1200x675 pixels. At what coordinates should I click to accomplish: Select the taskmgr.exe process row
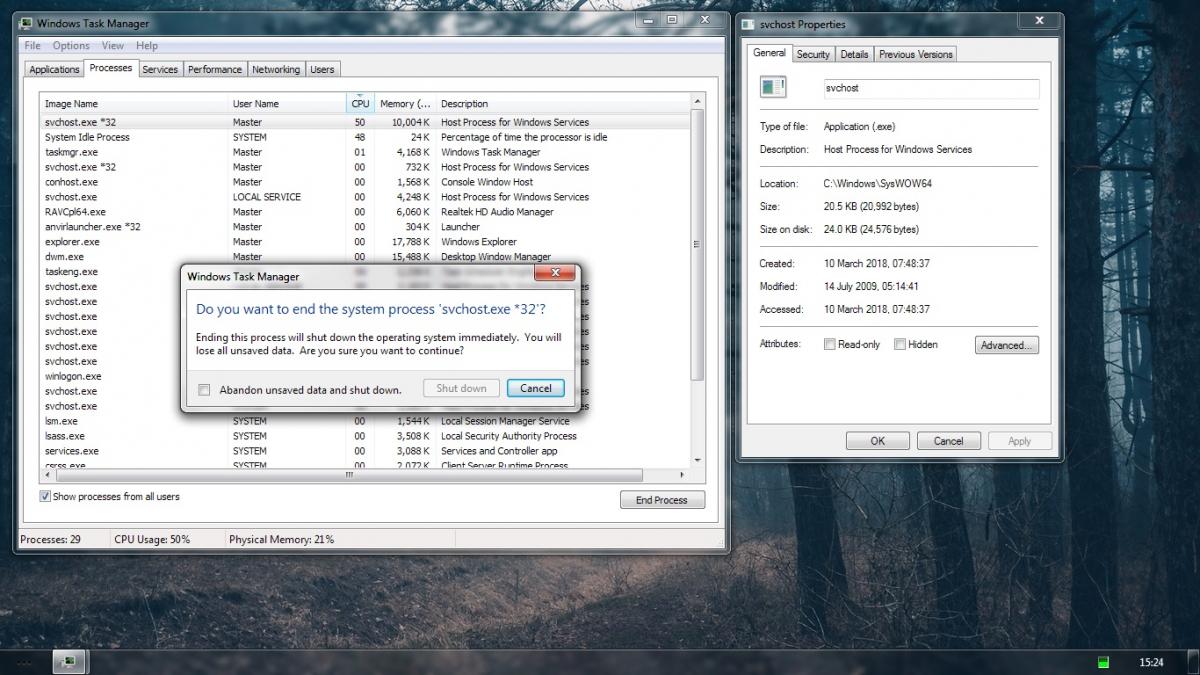click(x=365, y=152)
